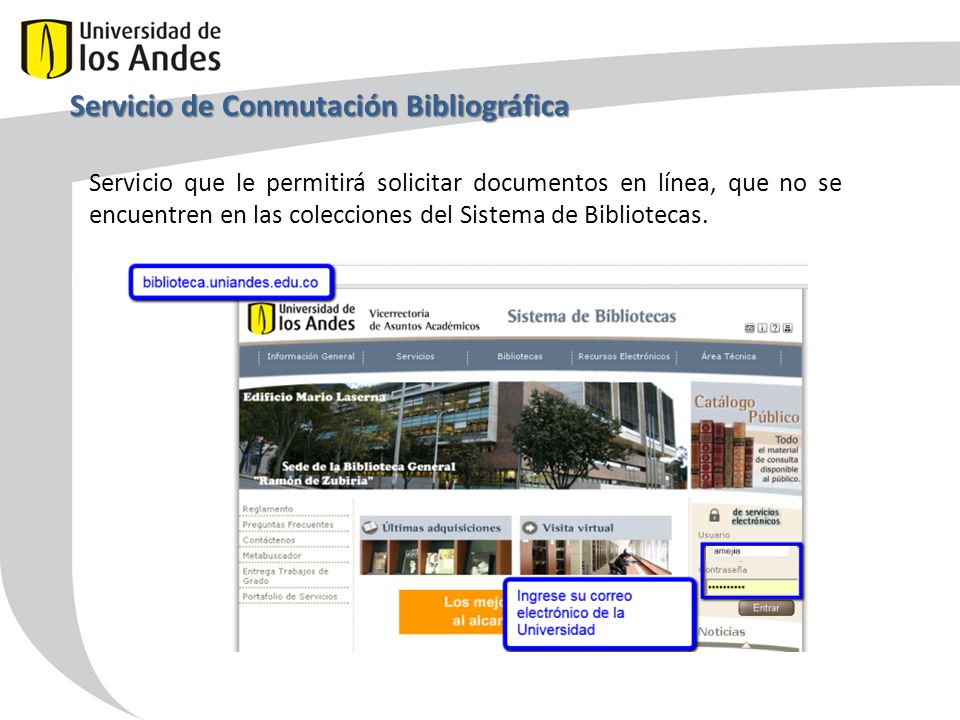Image resolution: width=960 pixels, height=720 pixels.
Task: Click the information icon in site header
Action: 762,328
